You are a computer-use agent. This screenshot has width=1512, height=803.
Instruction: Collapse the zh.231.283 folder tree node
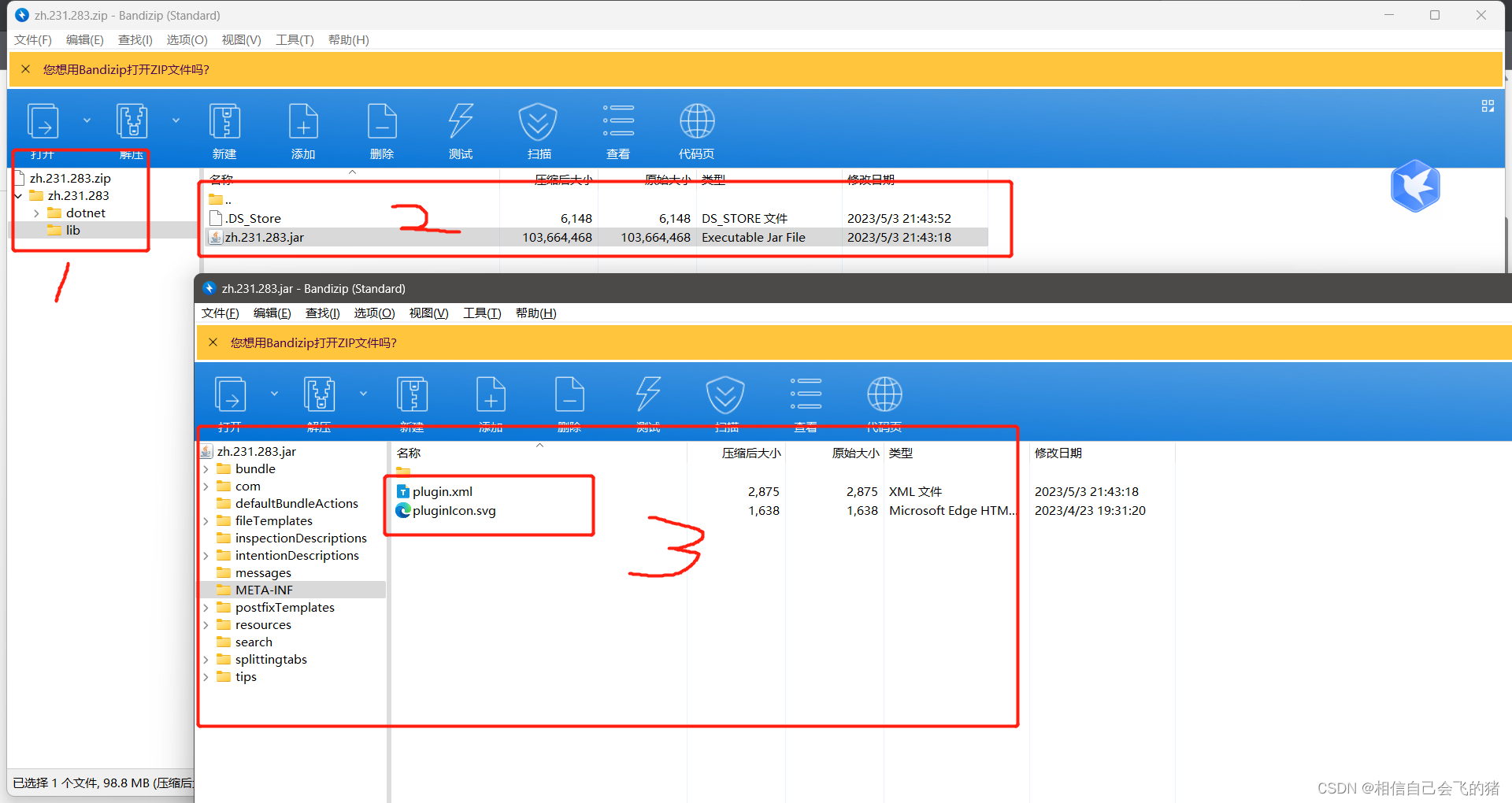coord(18,196)
